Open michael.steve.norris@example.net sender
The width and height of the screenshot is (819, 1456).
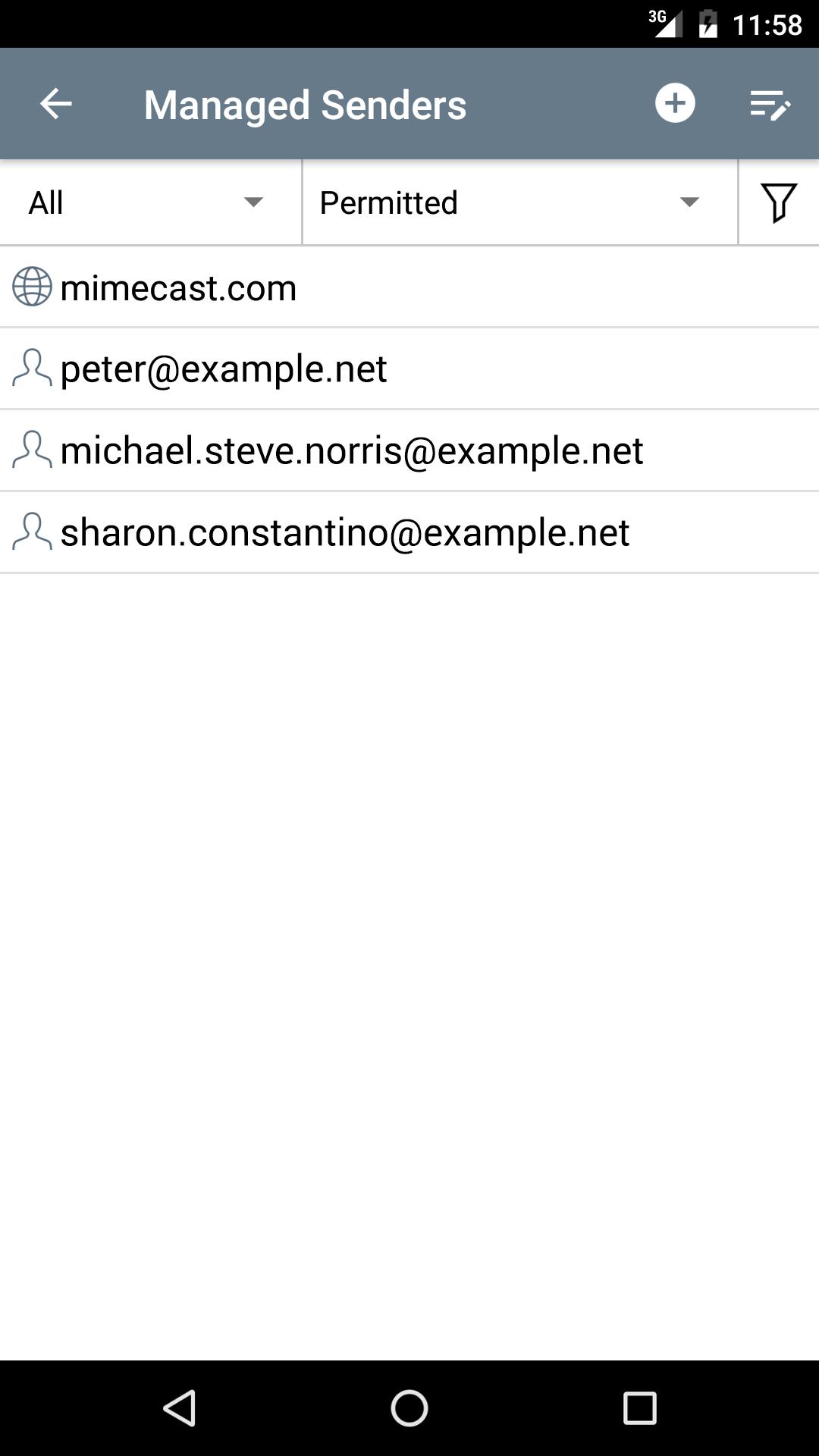(409, 451)
